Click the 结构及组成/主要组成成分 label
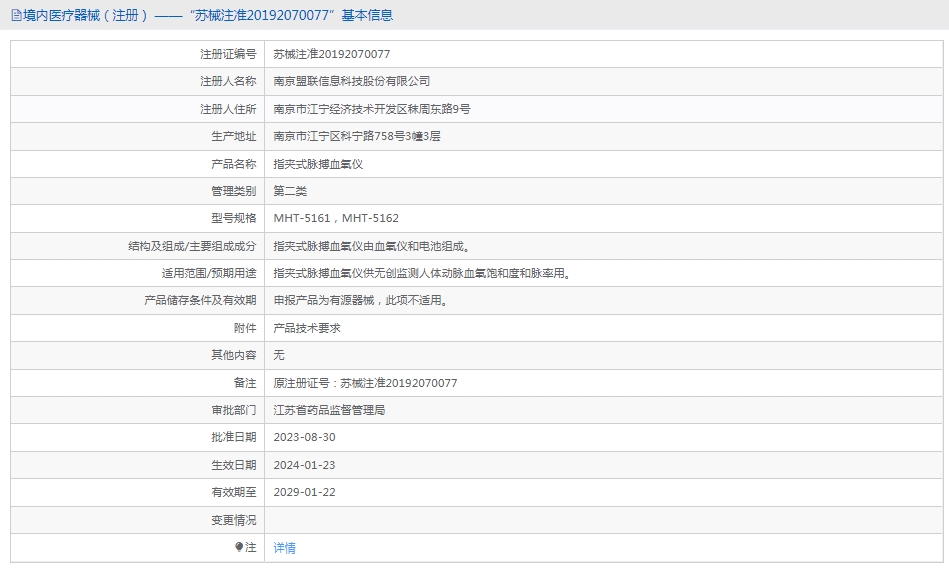949x573 pixels. (192, 246)
